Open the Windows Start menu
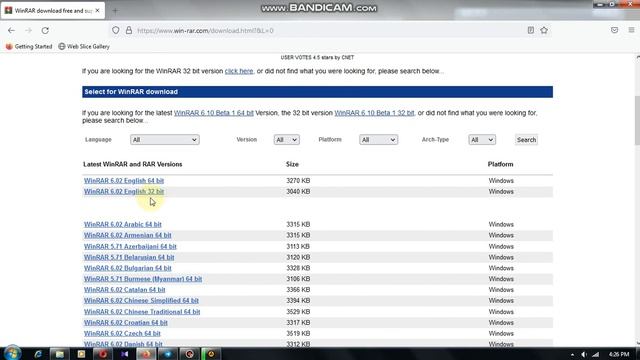 (12, 353)
